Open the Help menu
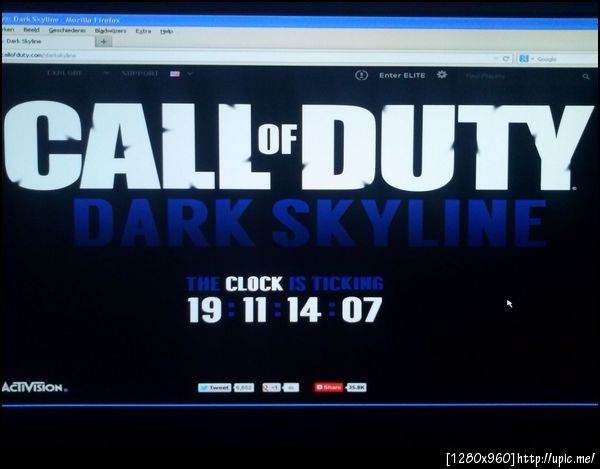 166,31
